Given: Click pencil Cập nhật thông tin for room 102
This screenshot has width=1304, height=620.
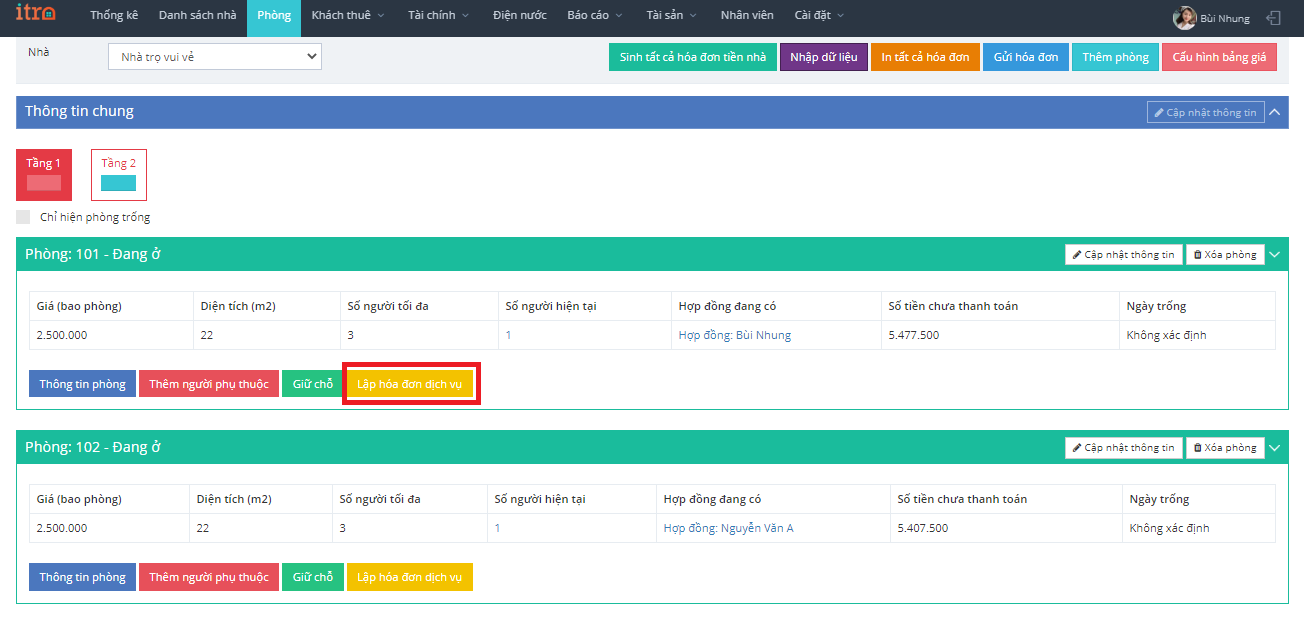Looking at the screenshot, I should click(1123, 448).
